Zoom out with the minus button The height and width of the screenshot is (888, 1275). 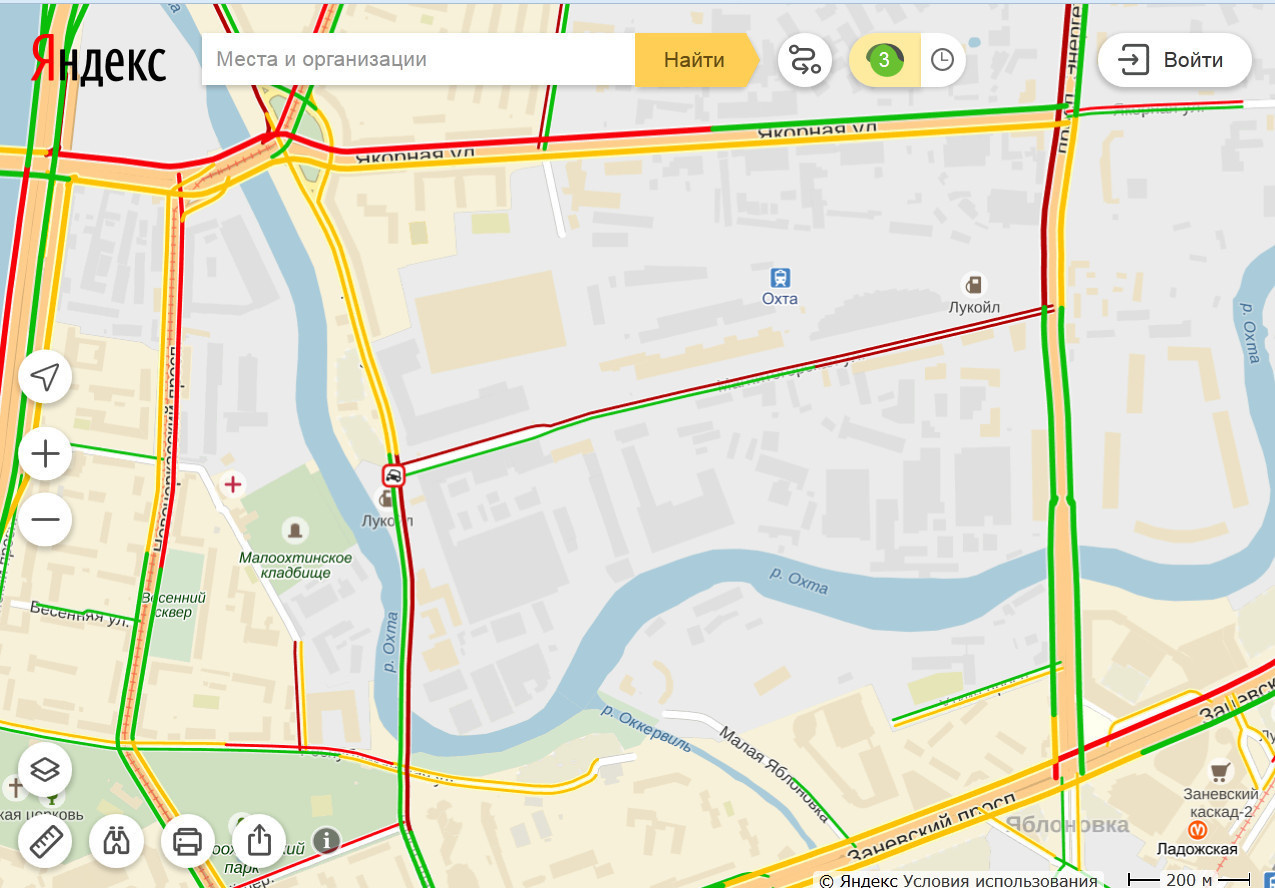(45, 519)
